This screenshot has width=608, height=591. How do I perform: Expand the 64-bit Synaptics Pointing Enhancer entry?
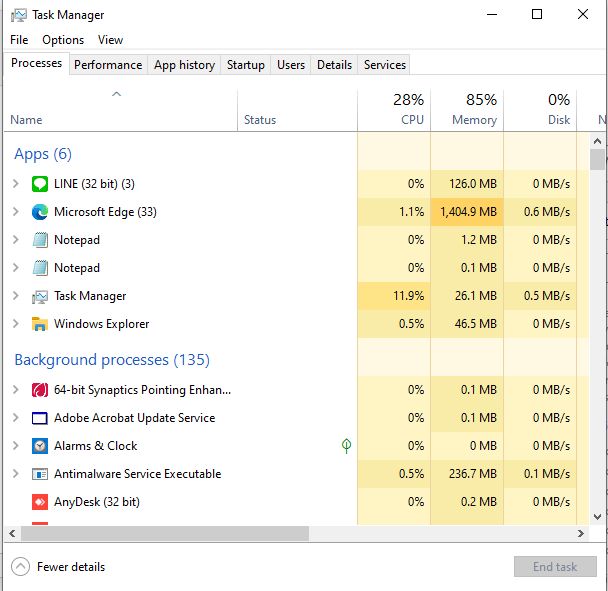click(x=16, y=389)
